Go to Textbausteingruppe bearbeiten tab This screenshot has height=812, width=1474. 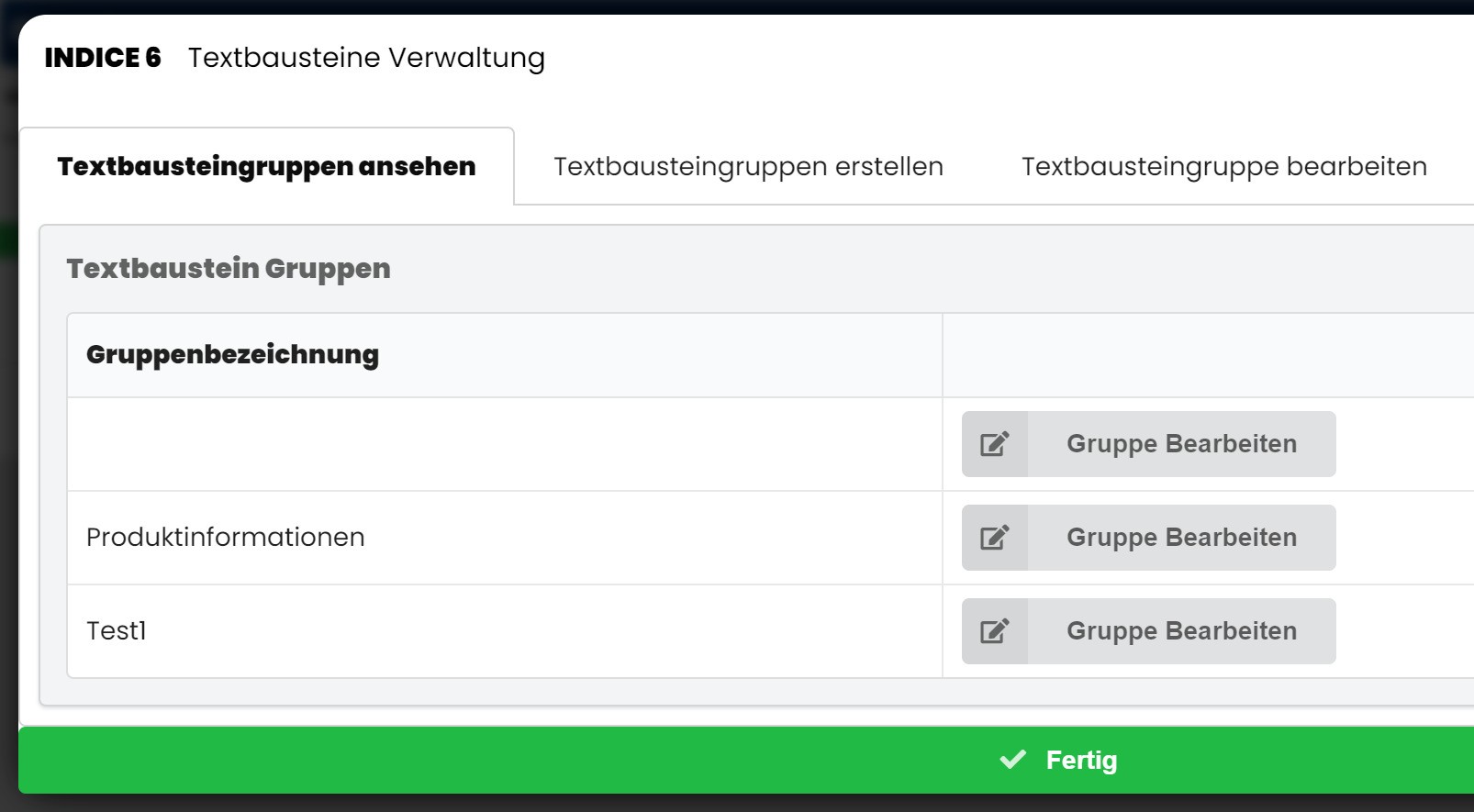[1223, 166]
